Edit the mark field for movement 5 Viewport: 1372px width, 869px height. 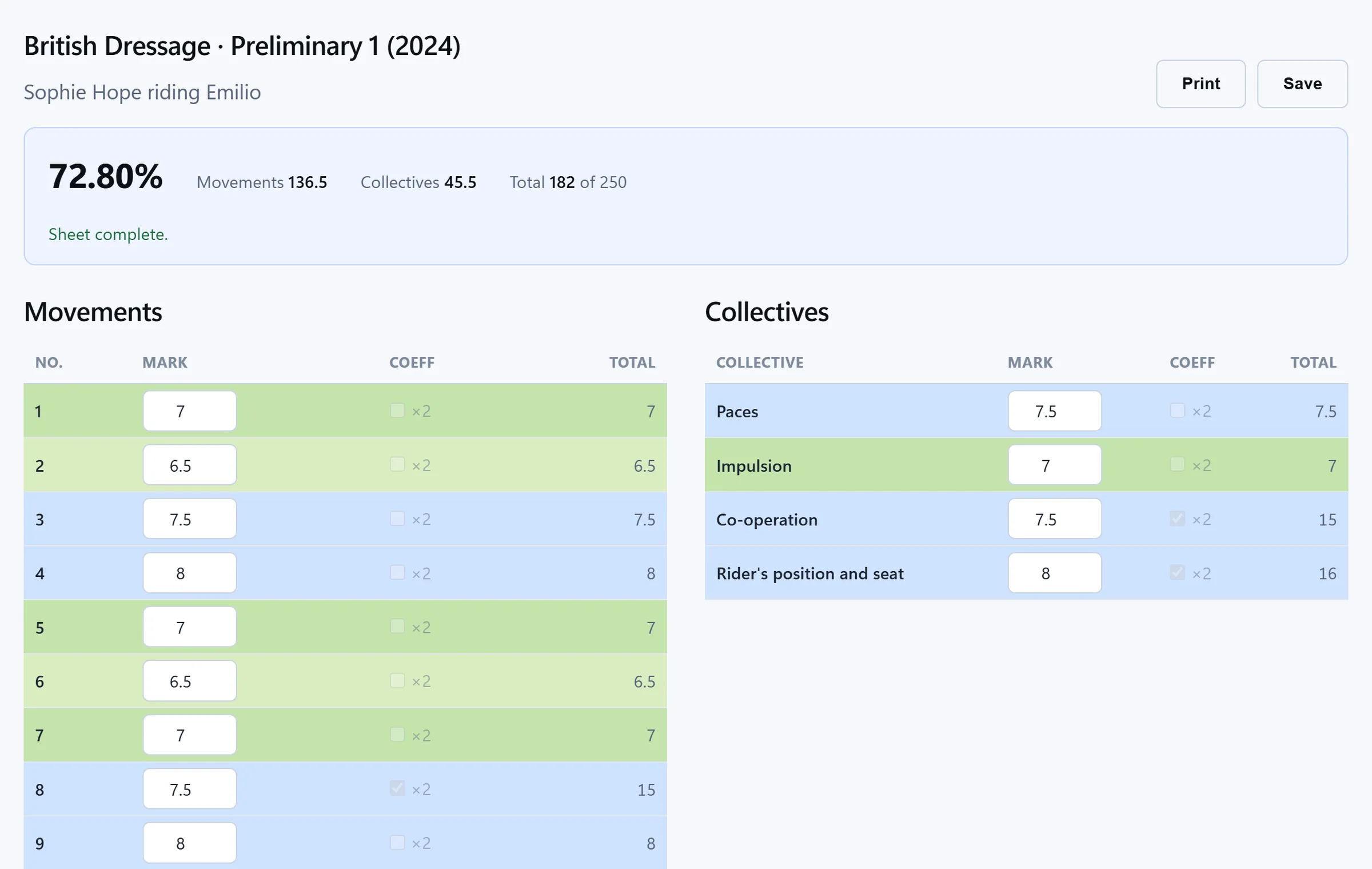coord(190,627)
